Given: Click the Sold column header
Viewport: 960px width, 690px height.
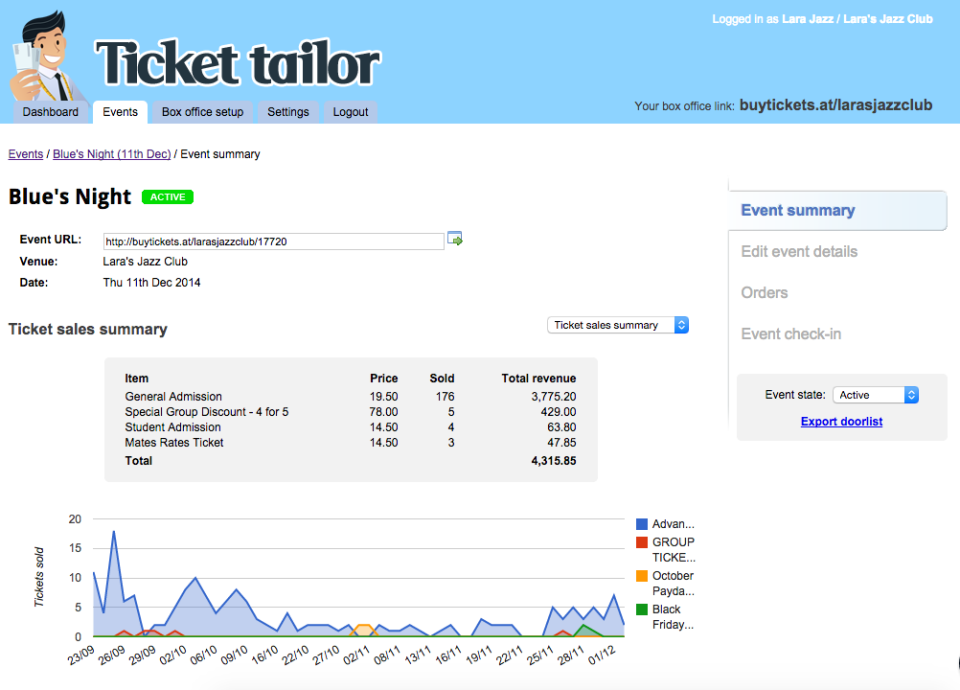Looking at the screenshot, I should [442, 378].
